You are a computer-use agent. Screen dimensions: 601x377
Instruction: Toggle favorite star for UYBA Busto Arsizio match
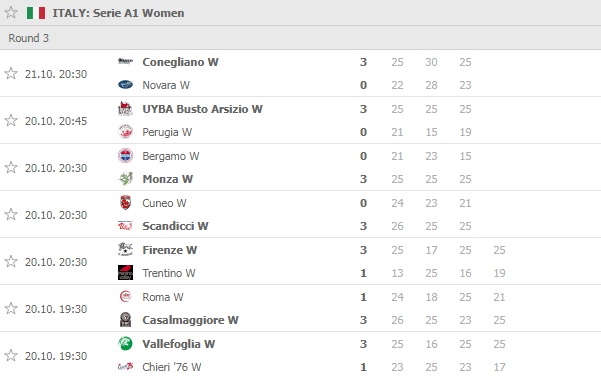11,120
